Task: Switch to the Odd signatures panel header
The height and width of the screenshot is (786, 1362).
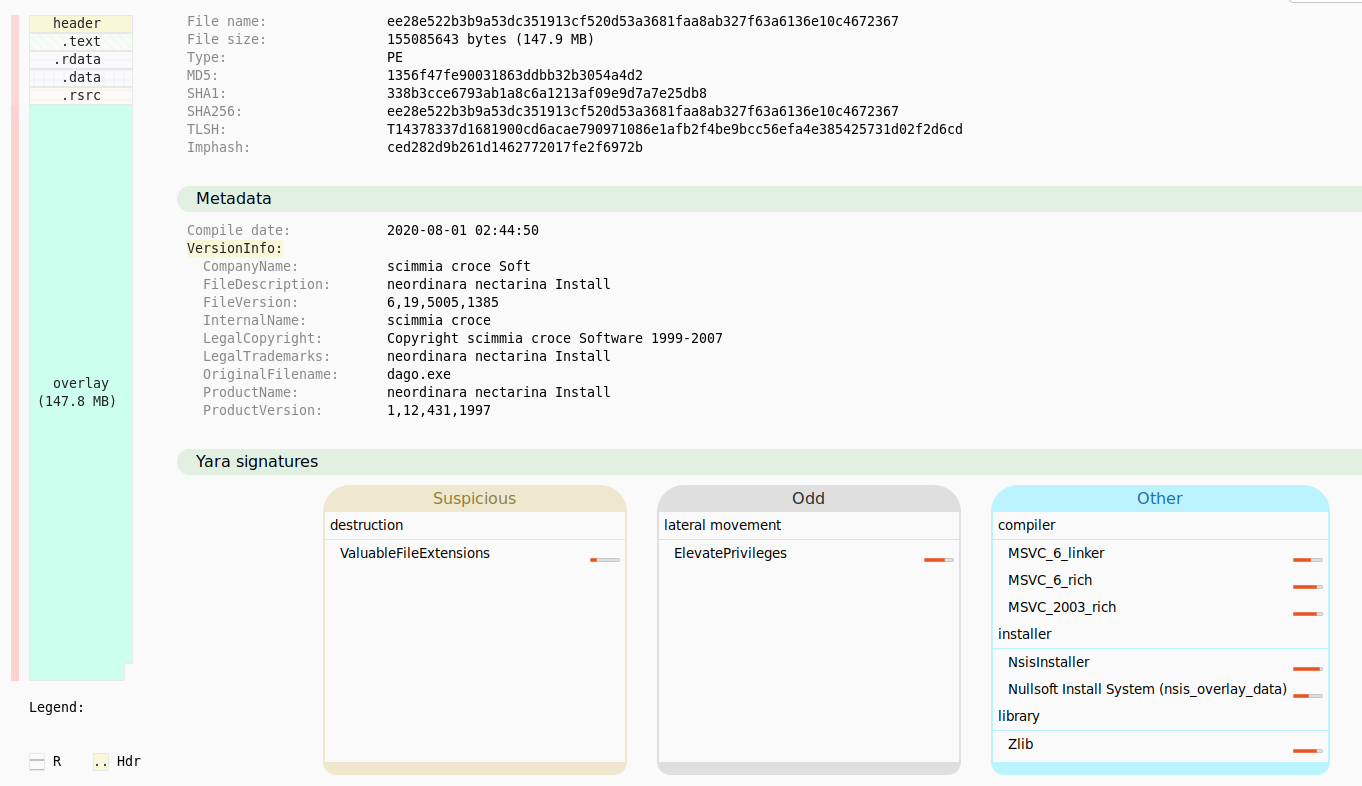Action: click(x=808, y=498)
